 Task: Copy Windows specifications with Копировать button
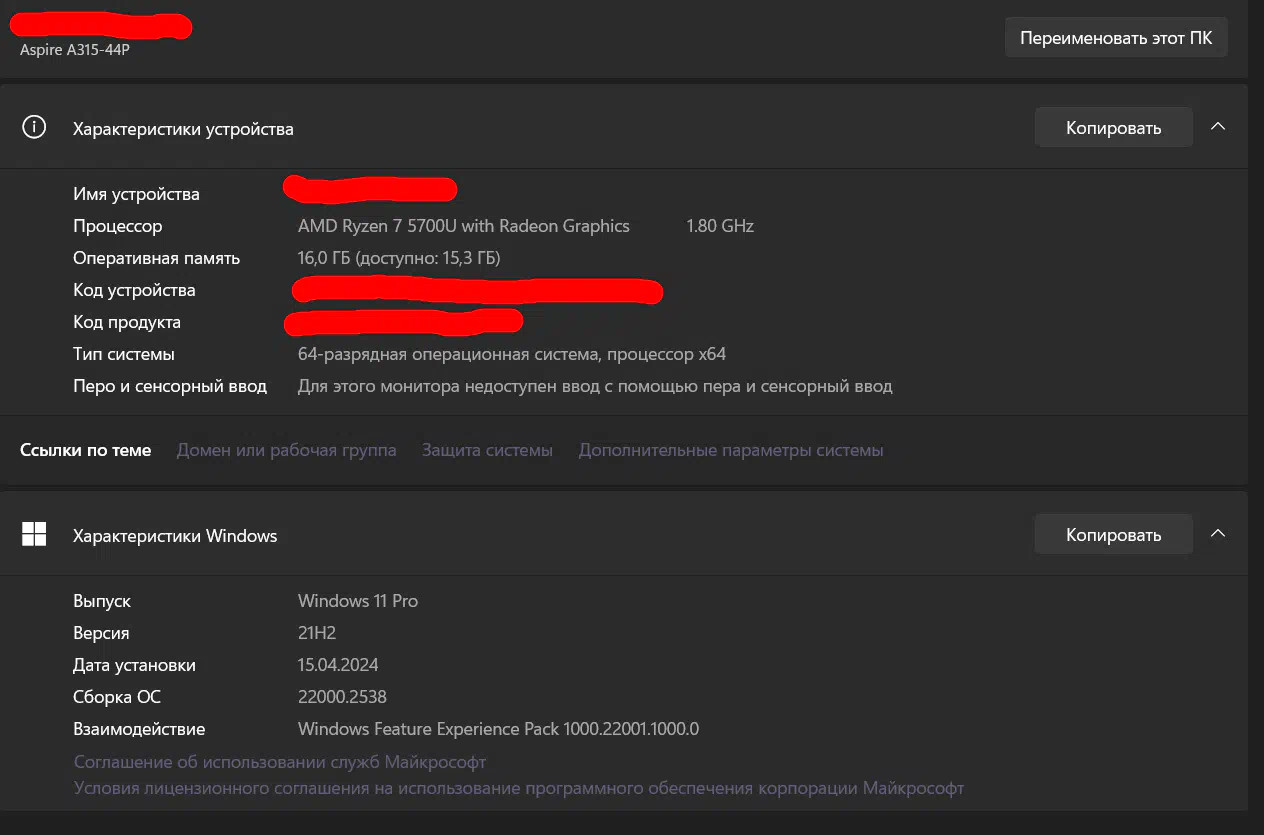click(x=1113, y=535)
